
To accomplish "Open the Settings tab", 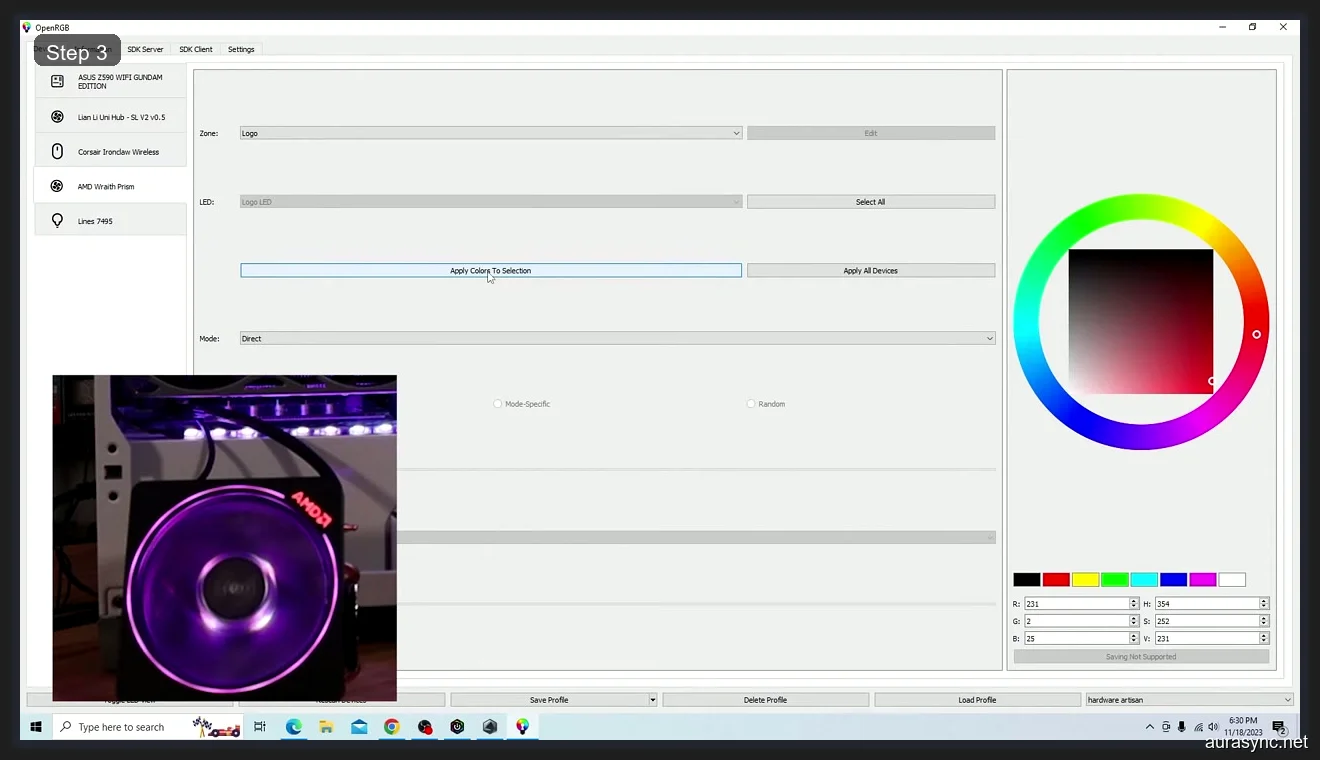I will (x=241, y=49).
